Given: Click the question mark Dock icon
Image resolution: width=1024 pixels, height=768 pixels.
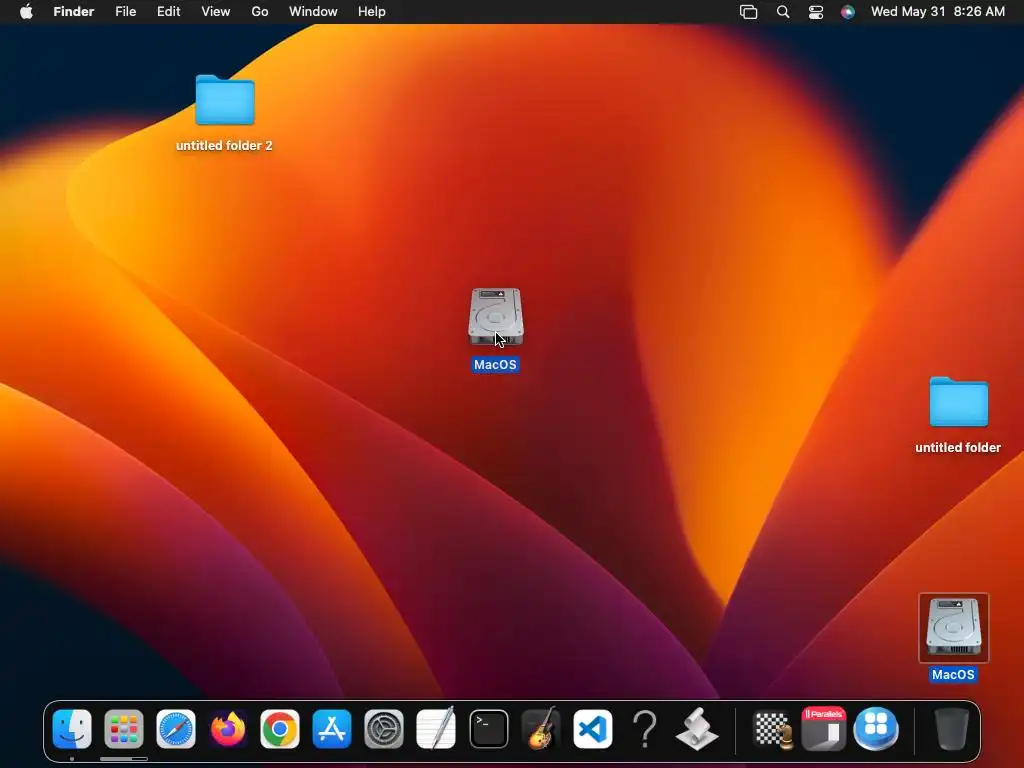Looking at the screenshot, I should [645, 728].
